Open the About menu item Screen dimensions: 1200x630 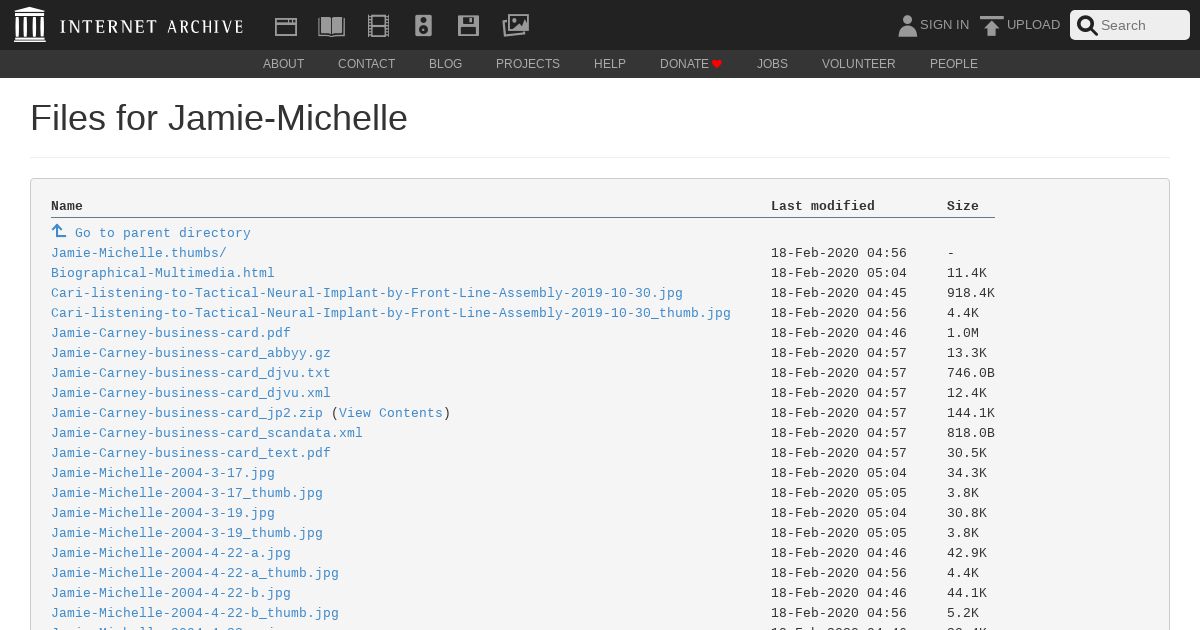283,64
